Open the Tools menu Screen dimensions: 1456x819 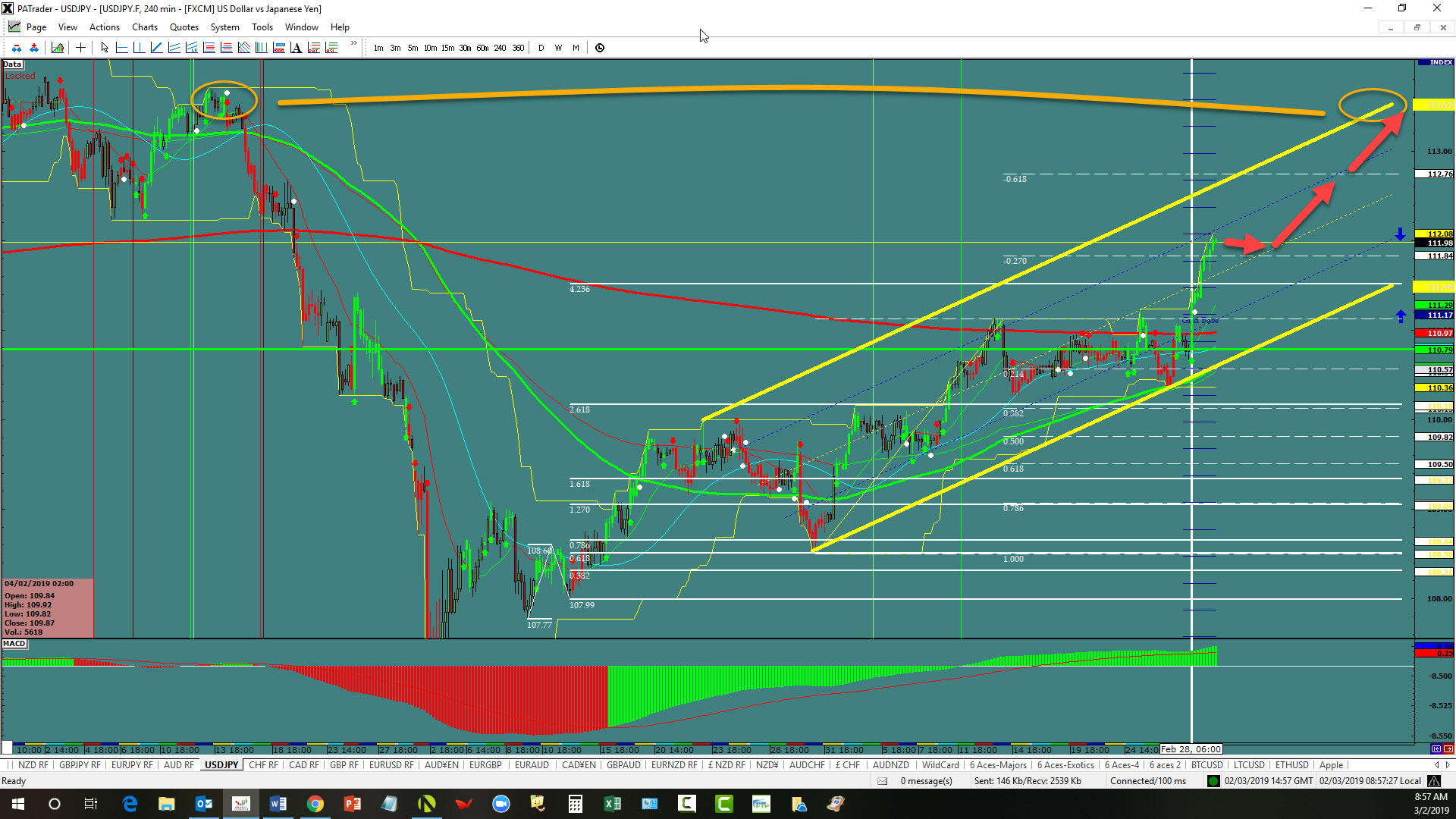click(x=262, y=27)
